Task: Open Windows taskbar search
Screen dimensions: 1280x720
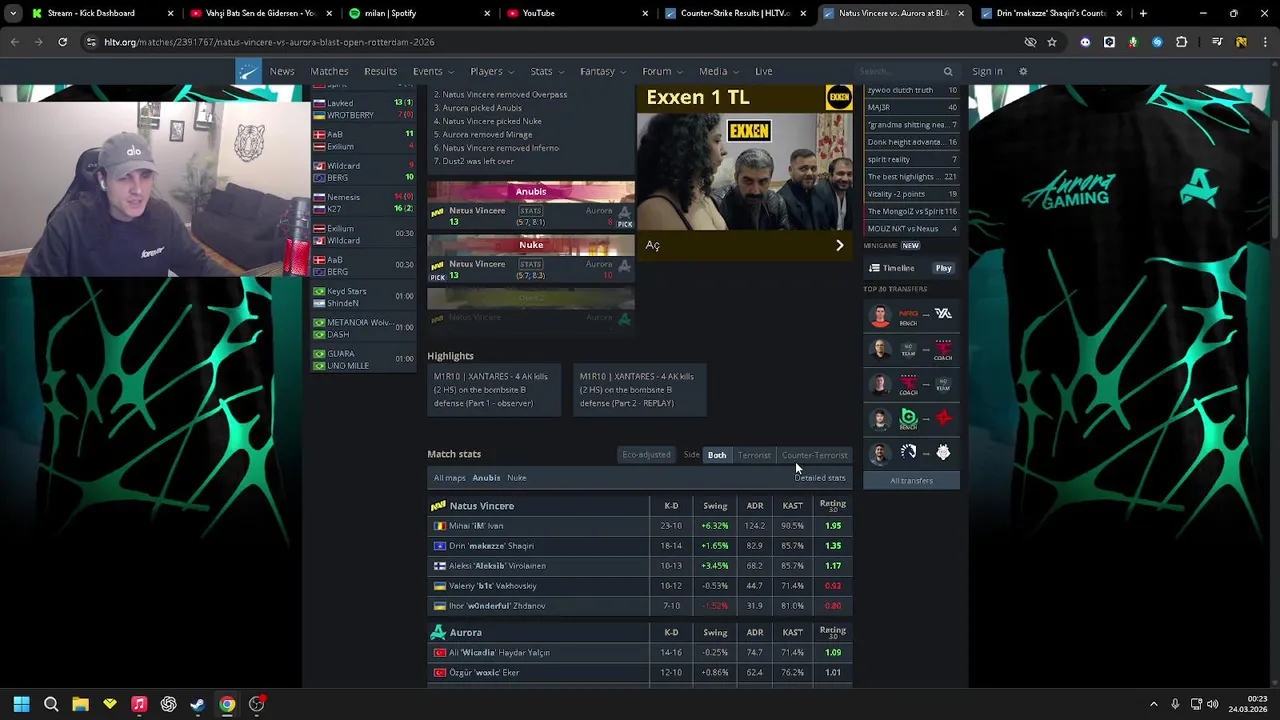Action: click(x=51, y=704)
